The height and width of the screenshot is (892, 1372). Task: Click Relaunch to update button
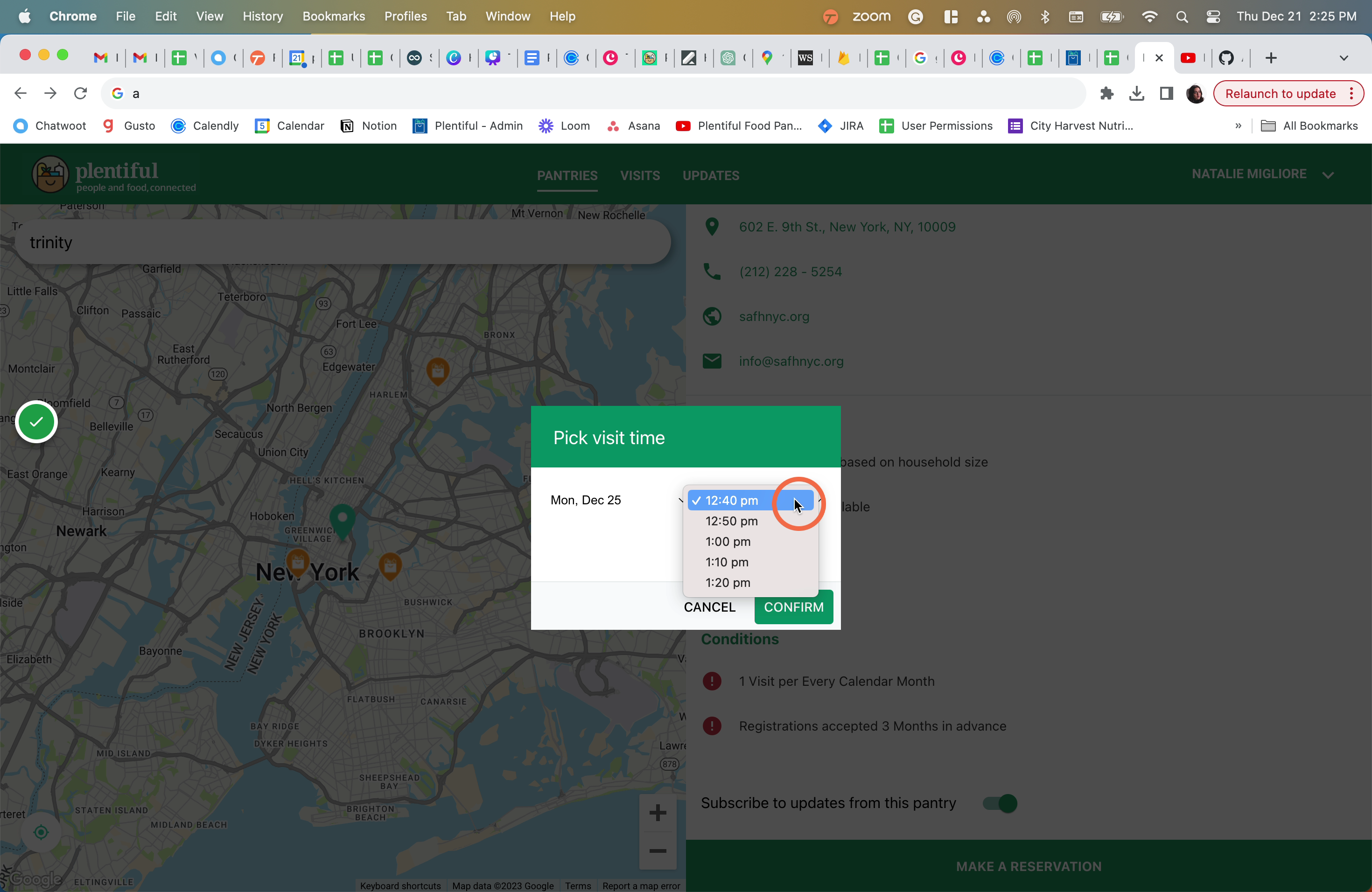[x=1288, y=93]
